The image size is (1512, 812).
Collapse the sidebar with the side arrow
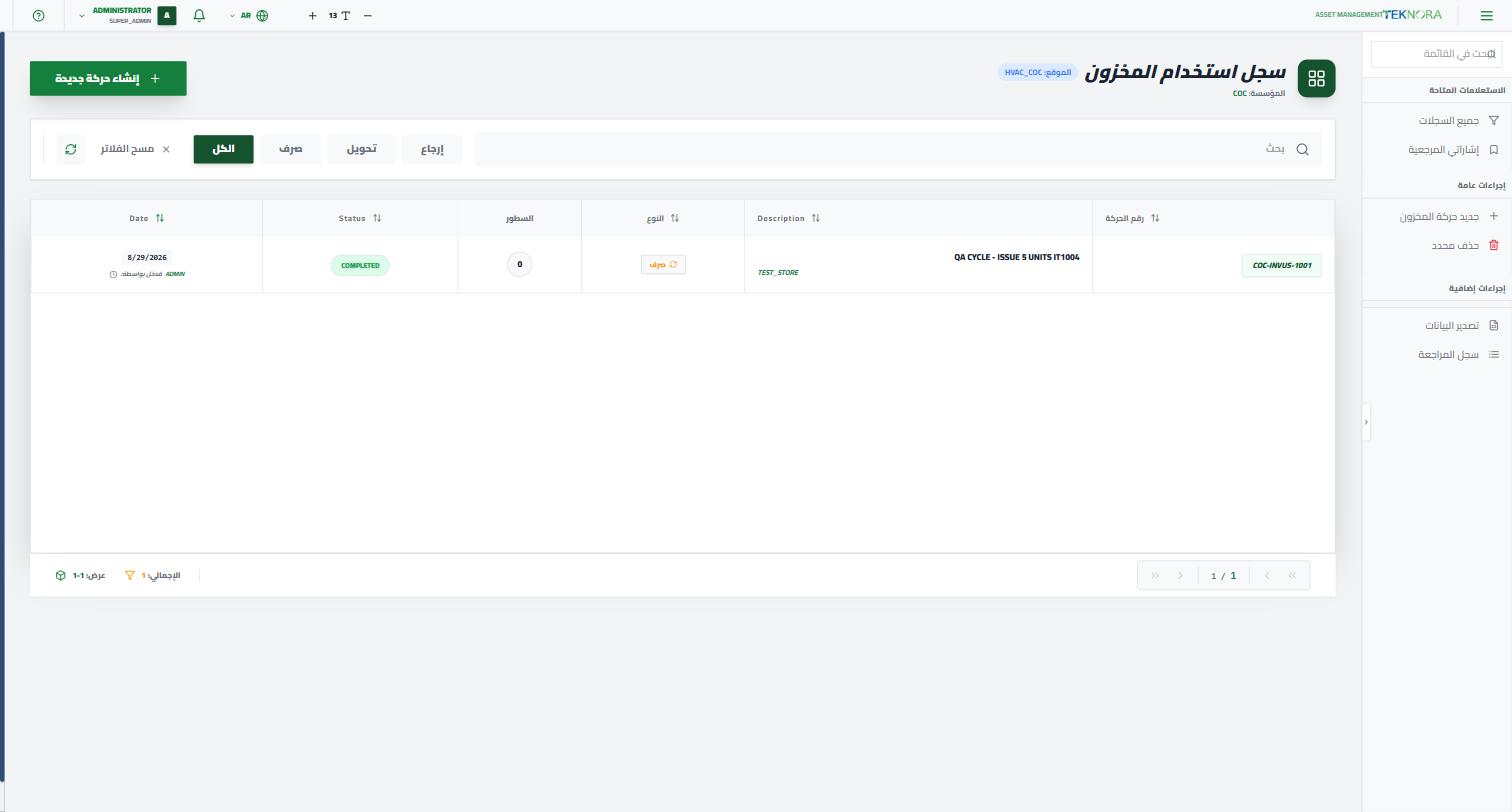[x=1366, y=423]
